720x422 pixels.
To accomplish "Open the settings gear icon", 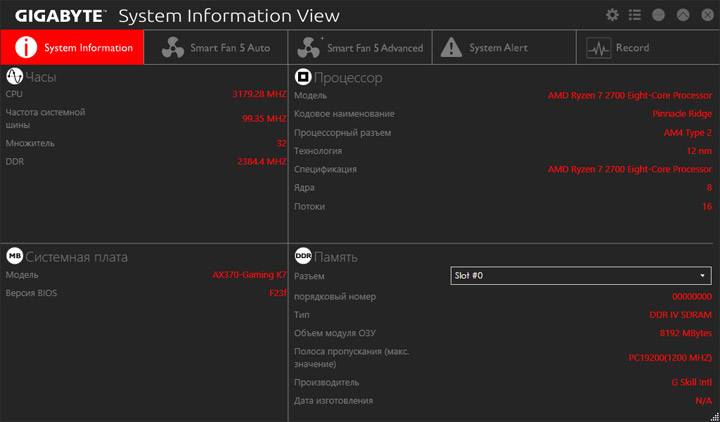I will pos(612,15).
